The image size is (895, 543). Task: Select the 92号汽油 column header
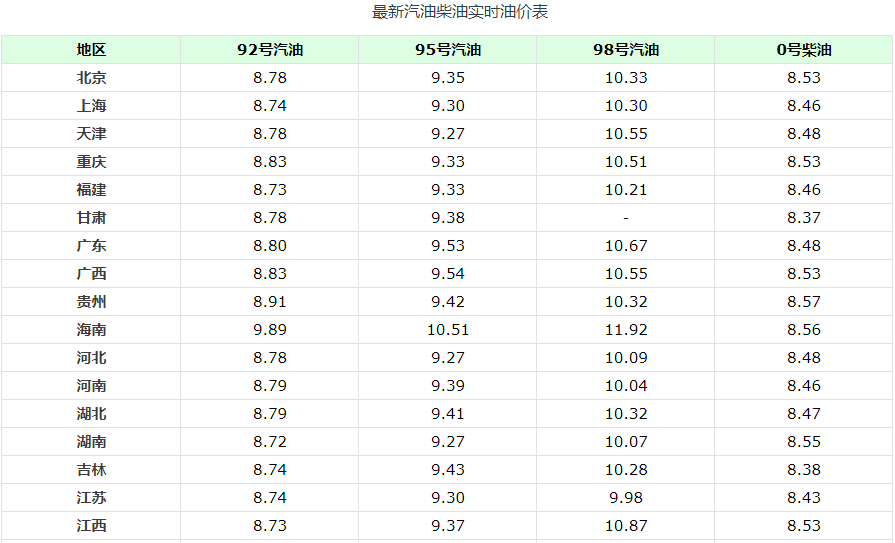click(x=269, y=50)
